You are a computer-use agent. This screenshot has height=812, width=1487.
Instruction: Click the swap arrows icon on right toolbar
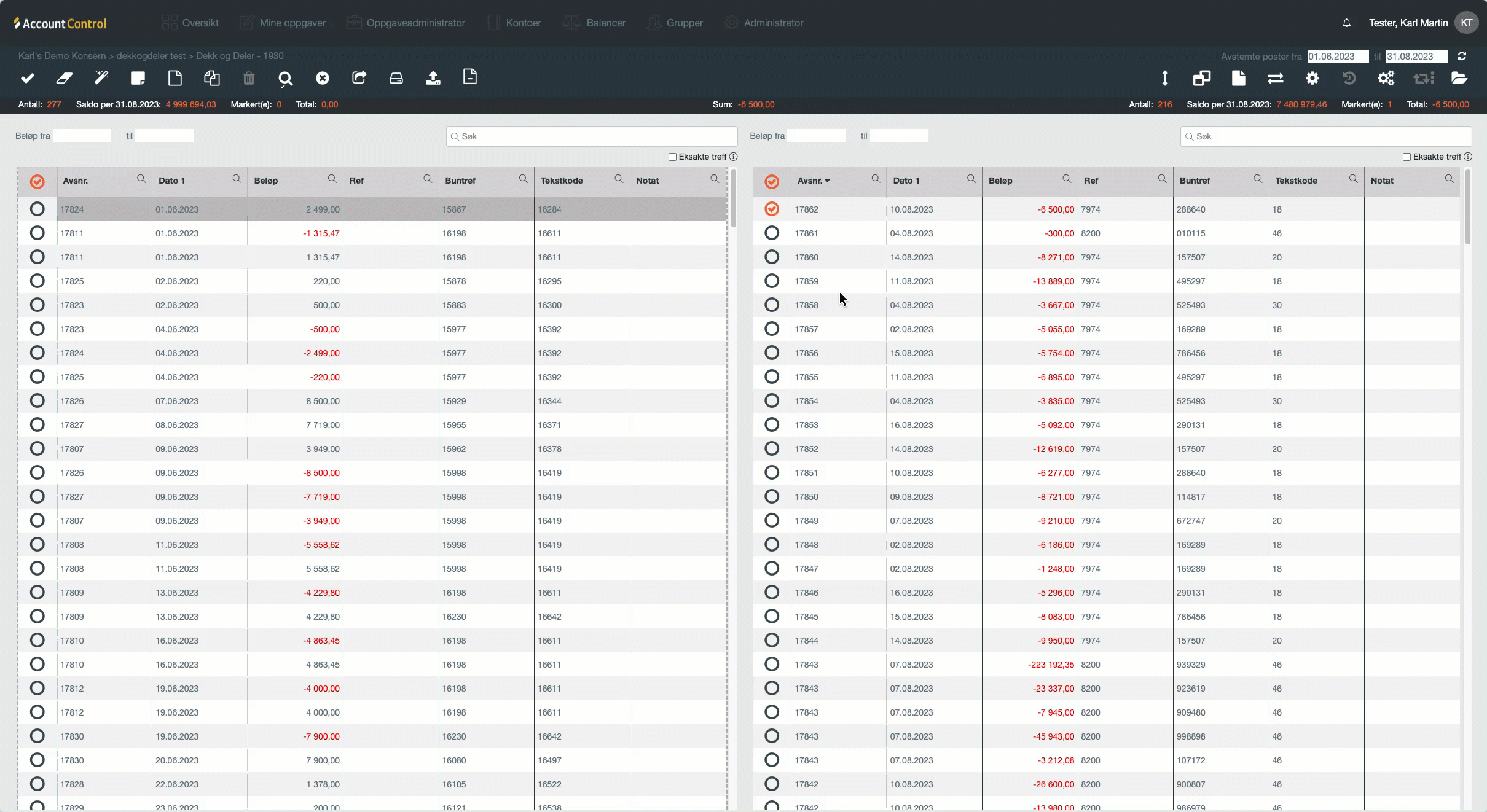1276,78
